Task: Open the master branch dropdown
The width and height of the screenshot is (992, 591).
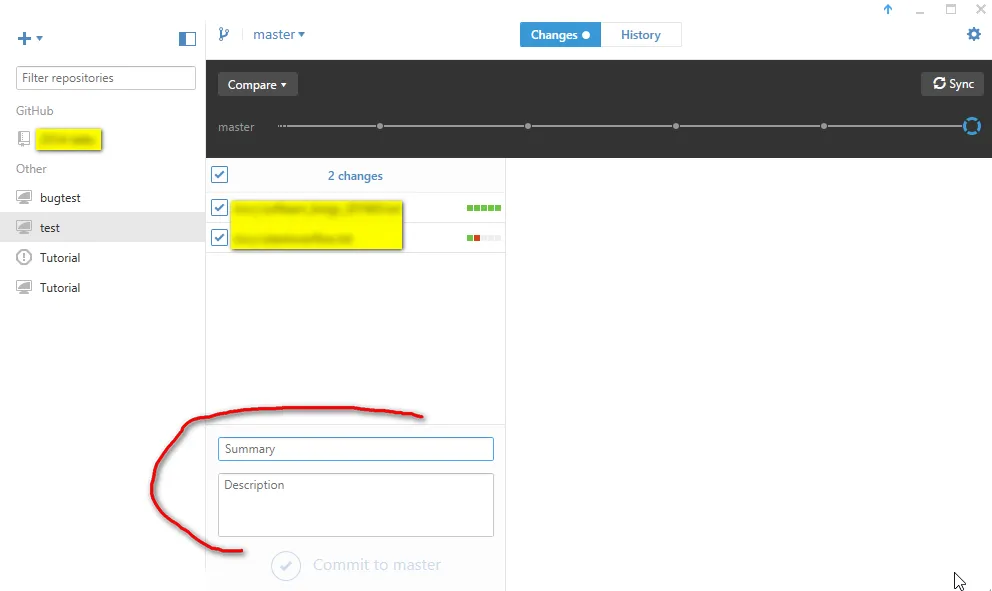Action: 278,33
